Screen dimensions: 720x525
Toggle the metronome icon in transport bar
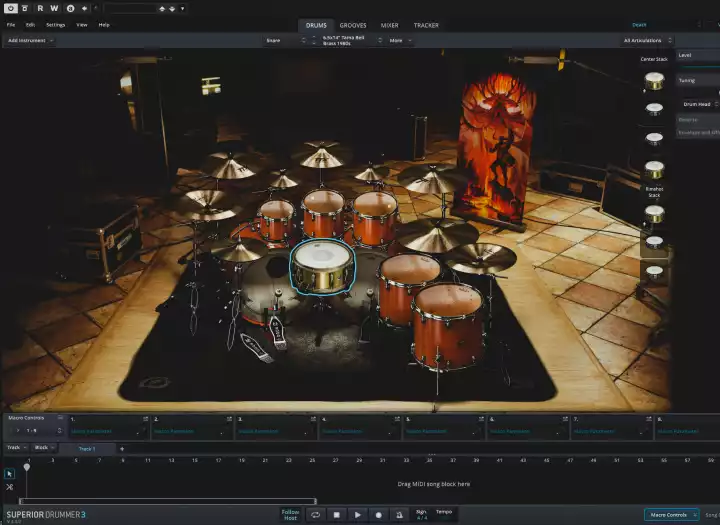tap(399, 514)
